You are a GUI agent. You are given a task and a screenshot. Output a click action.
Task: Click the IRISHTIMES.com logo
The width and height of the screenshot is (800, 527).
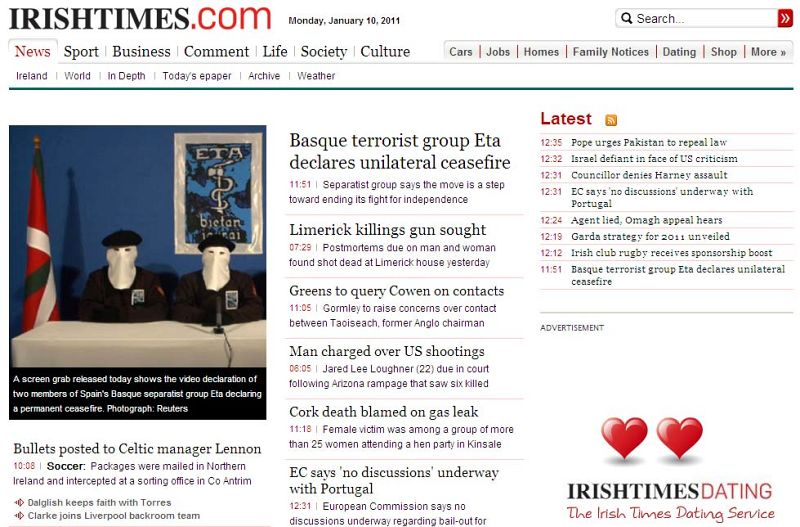coord(140,18)
